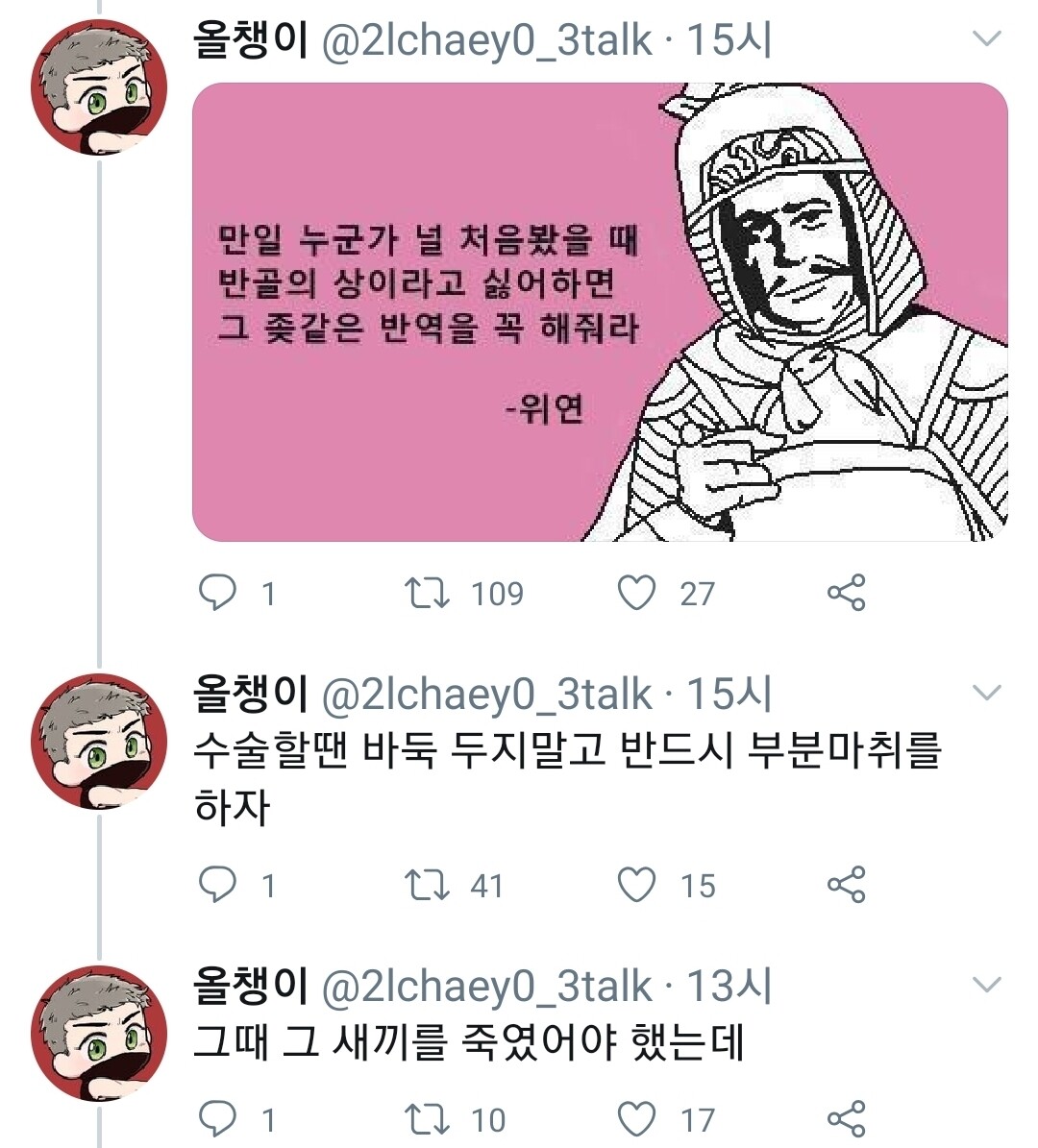
Task: Reply to the third tweet at bottom
Action: click(217, 1118)
